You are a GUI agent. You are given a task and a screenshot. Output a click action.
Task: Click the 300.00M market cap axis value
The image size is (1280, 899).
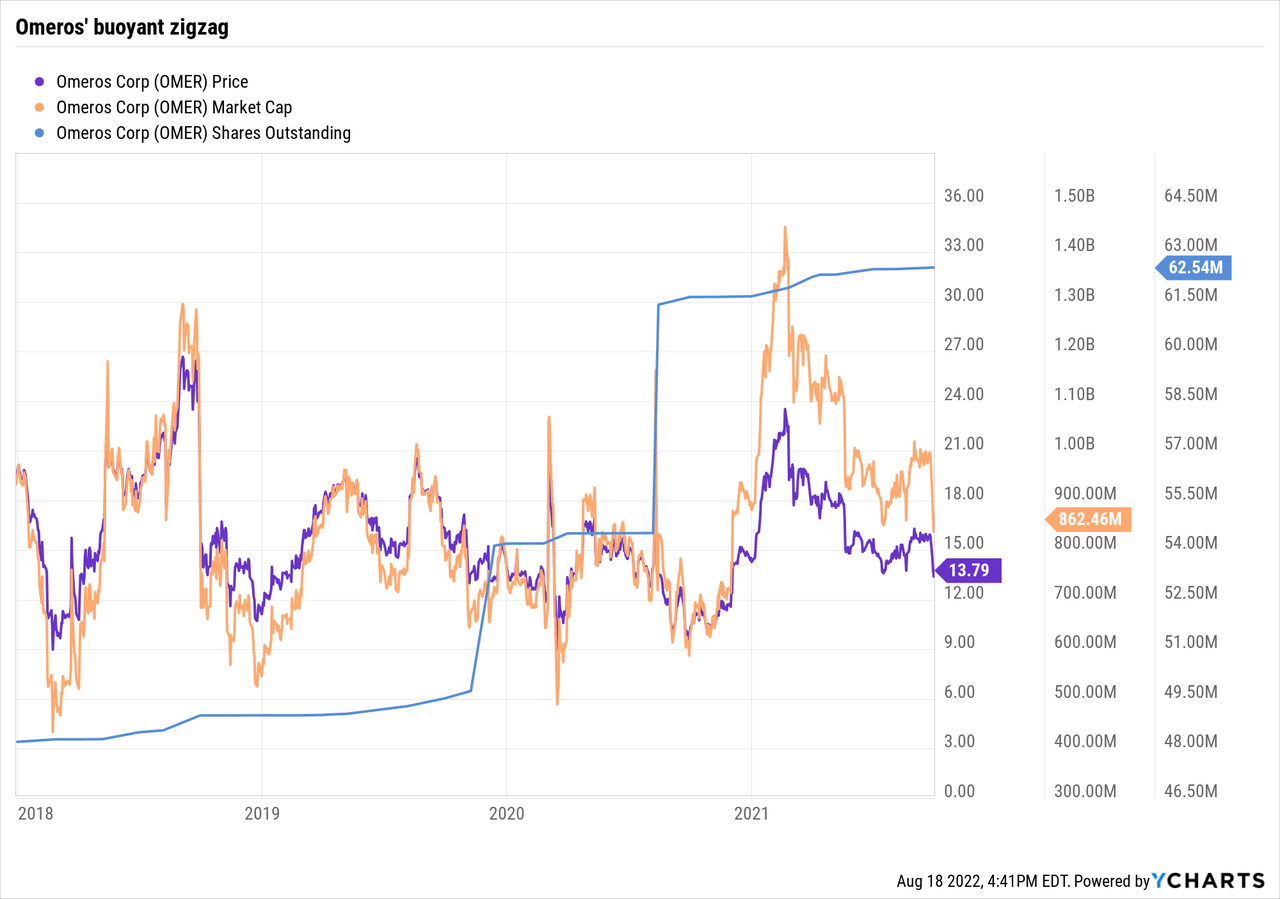1085,791
